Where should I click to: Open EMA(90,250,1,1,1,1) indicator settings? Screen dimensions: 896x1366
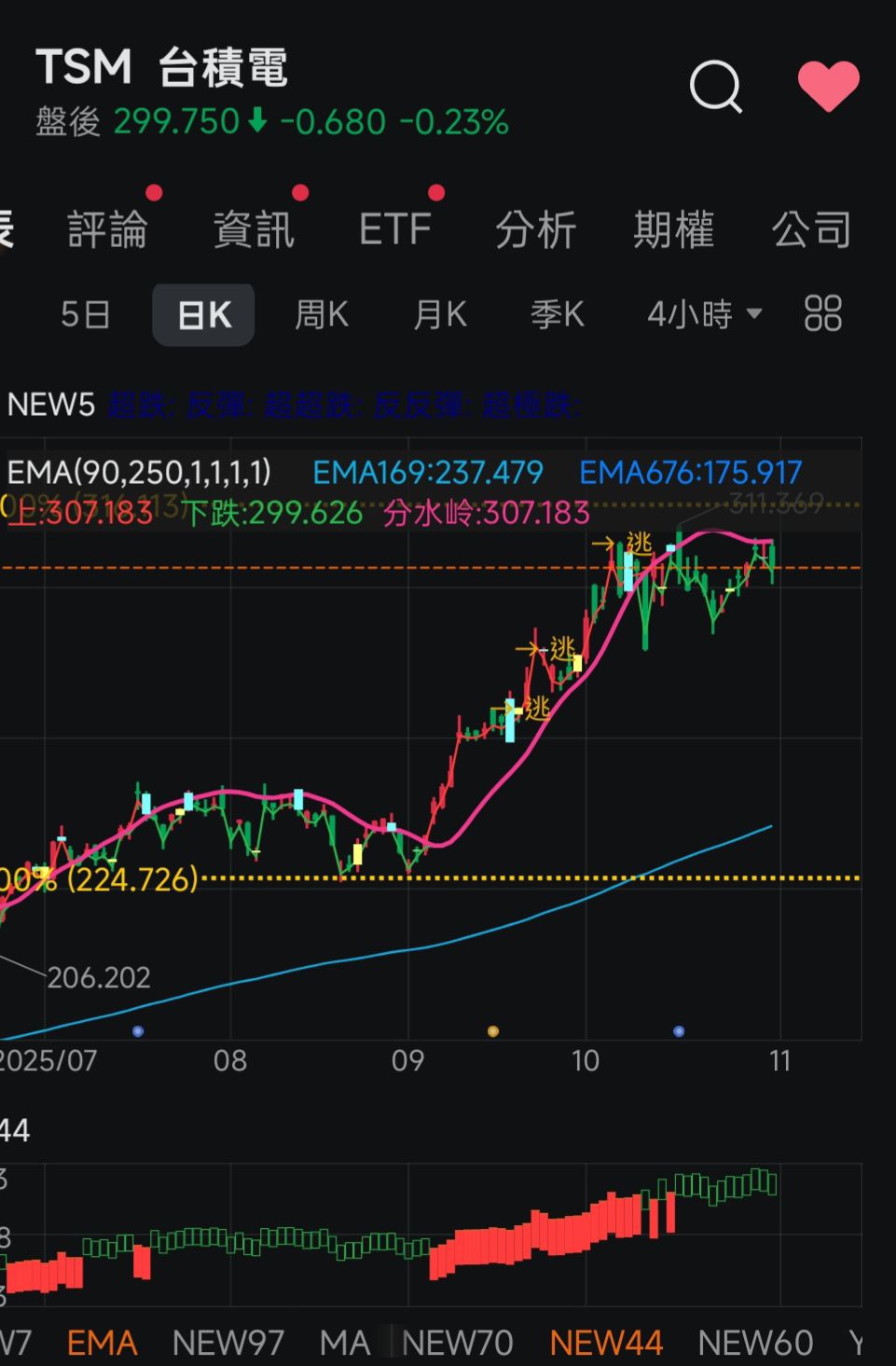(139, 473)
